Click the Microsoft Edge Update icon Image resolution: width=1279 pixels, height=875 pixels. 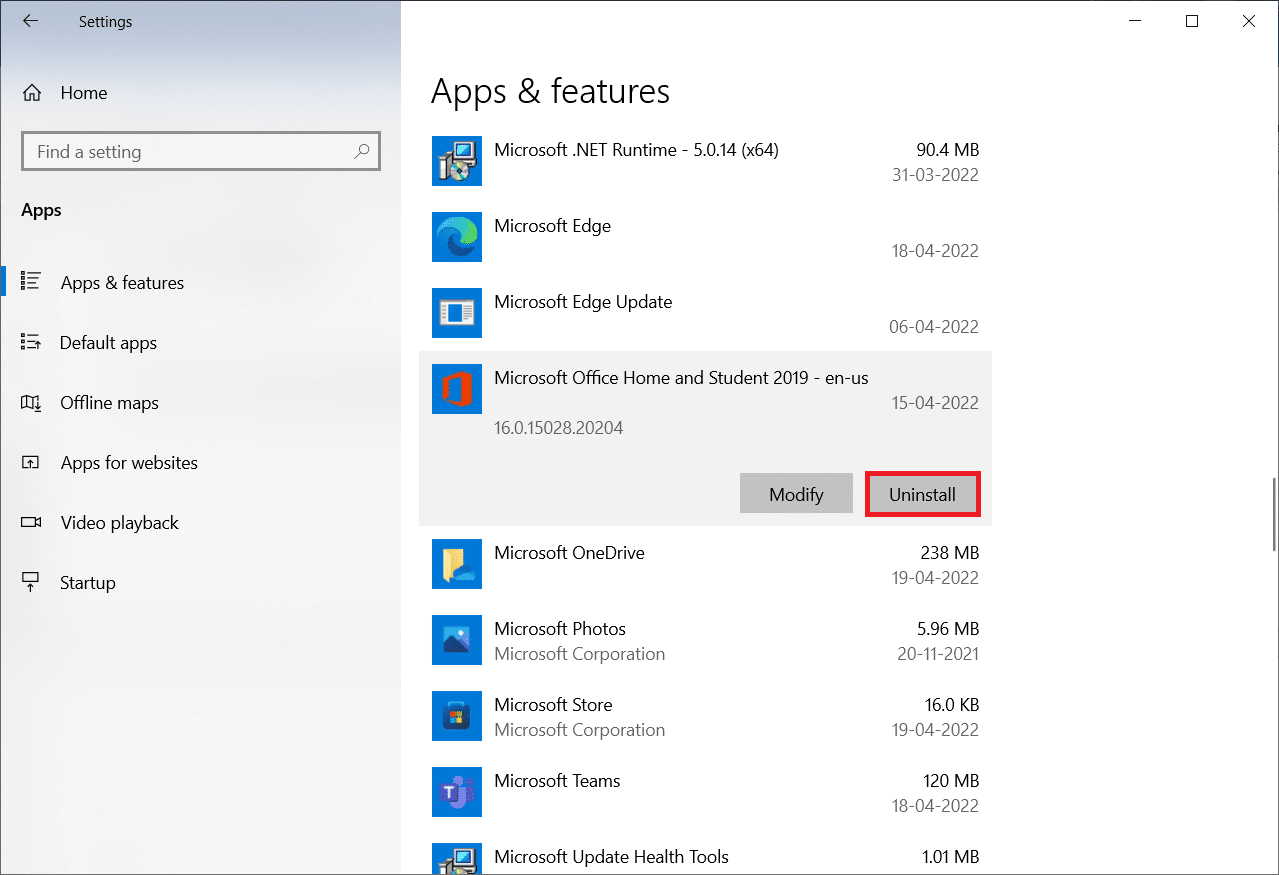click(x=457, y=314)
